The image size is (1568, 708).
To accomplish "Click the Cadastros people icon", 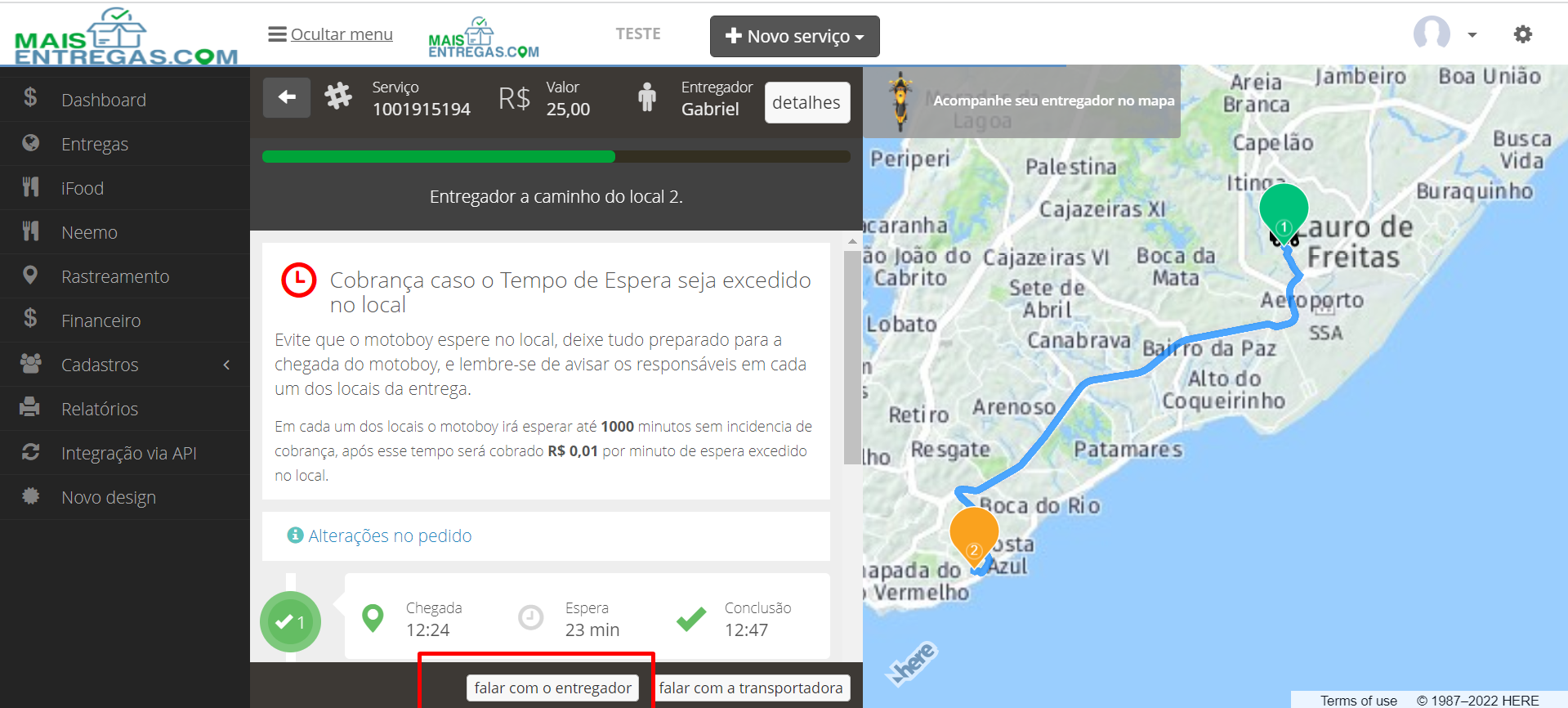I will point(31,363).
